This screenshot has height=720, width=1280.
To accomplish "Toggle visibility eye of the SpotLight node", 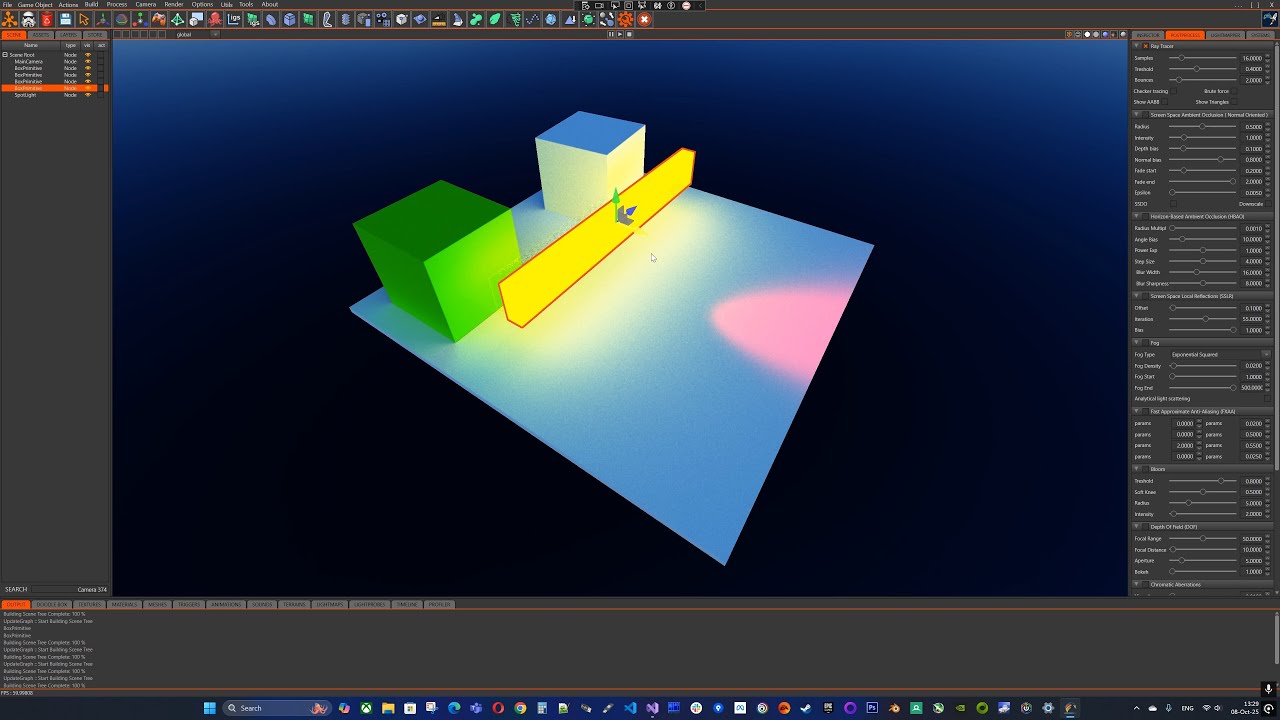I will 87,95.
